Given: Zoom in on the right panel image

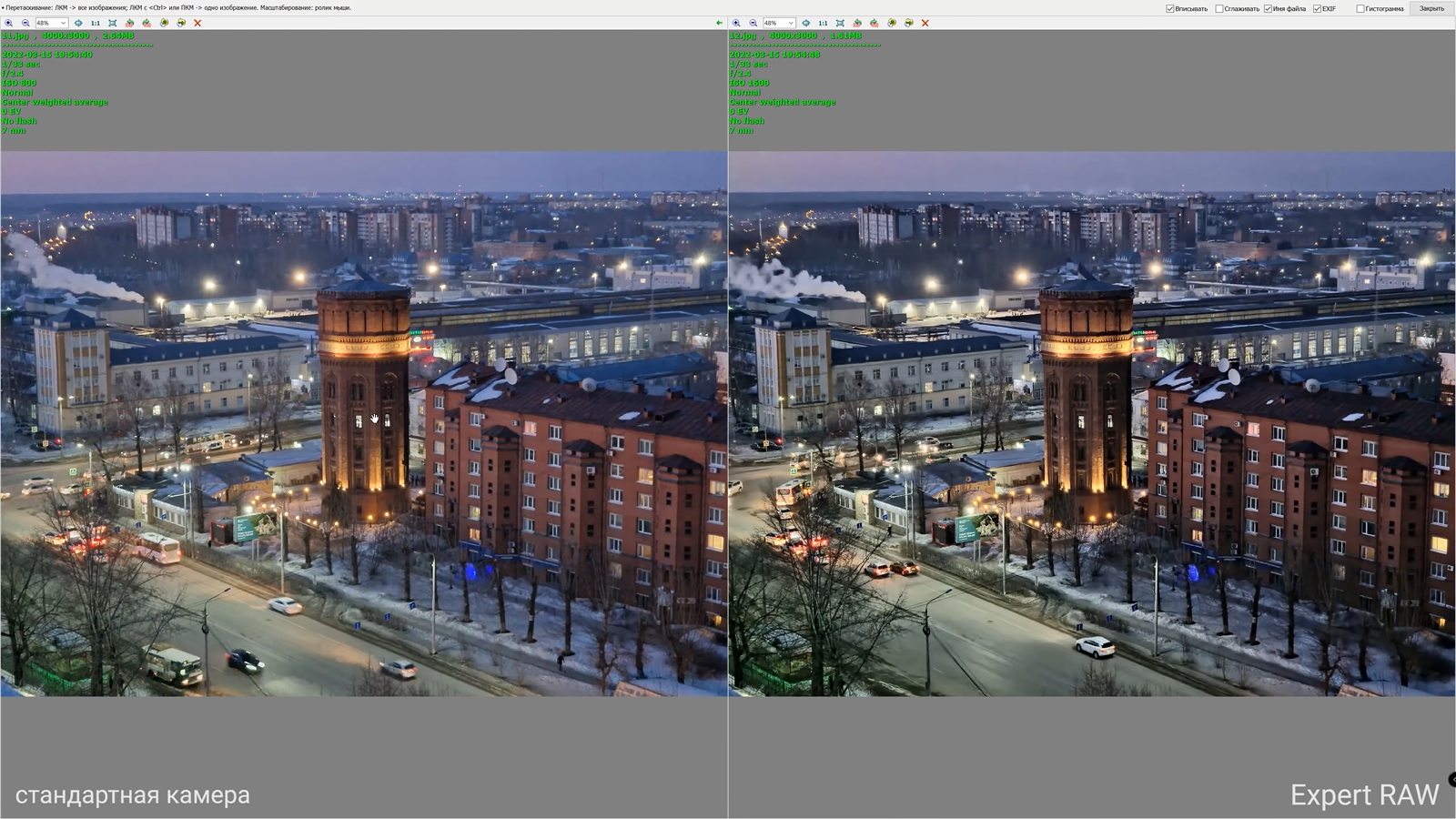Looking at the screenshot, I should click(736, 23).
